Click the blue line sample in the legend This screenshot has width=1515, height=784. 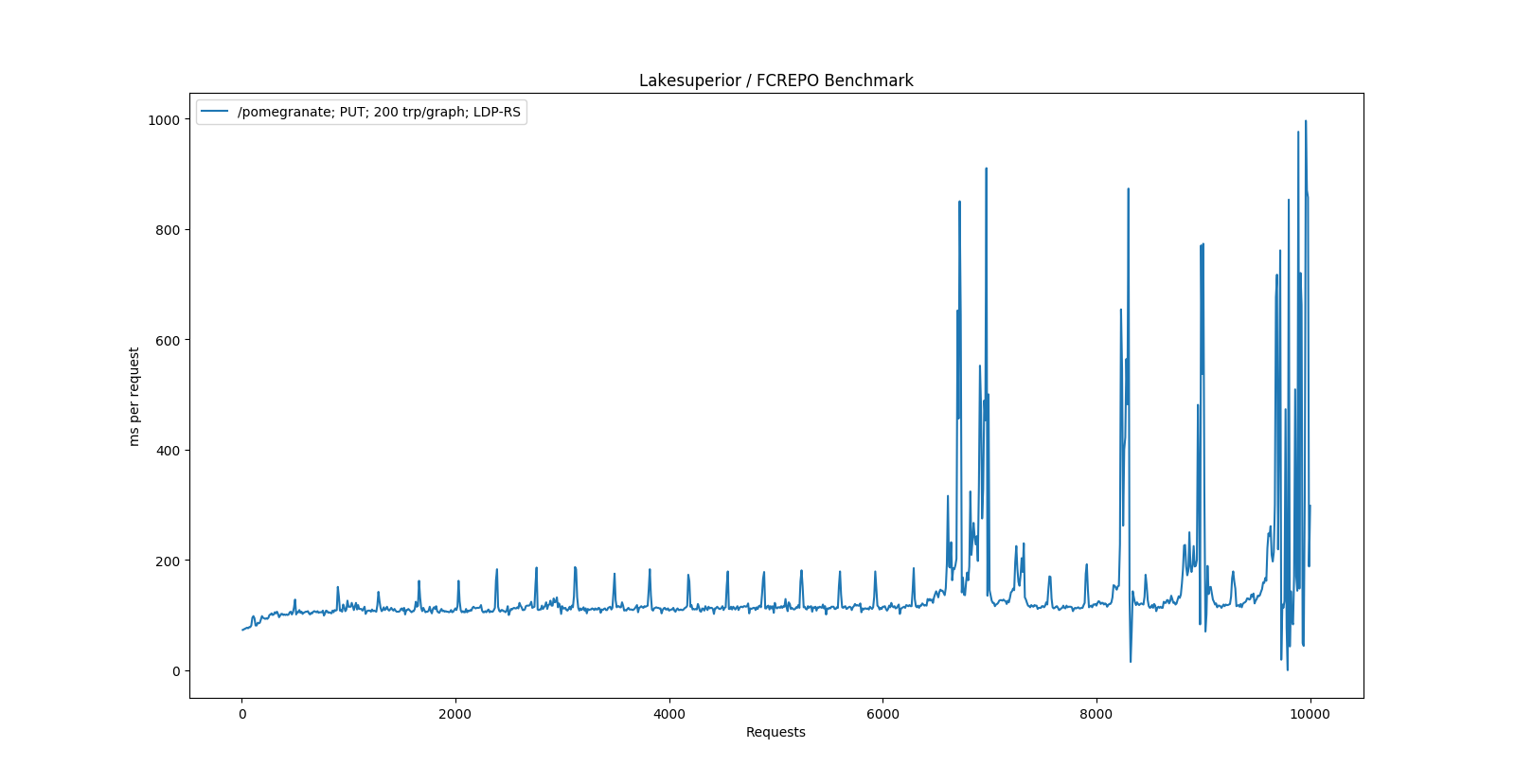point(215,112)
